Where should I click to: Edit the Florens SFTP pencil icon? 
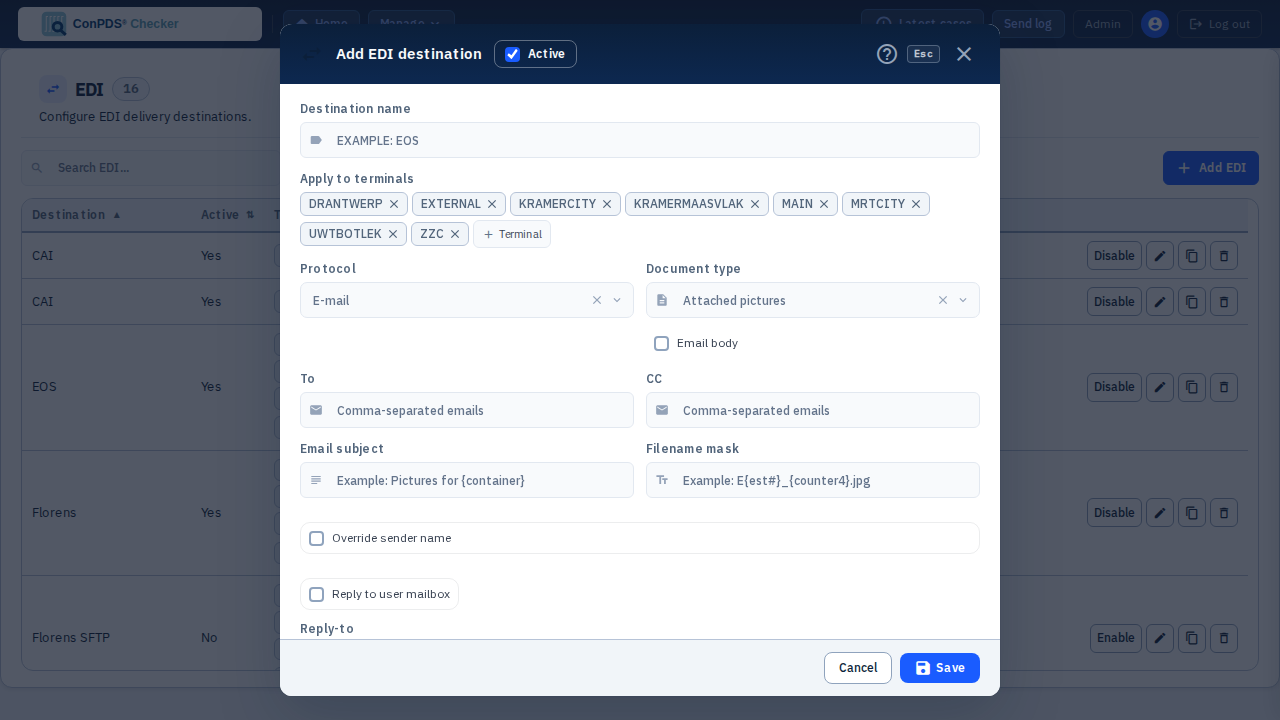(1160, 638)
